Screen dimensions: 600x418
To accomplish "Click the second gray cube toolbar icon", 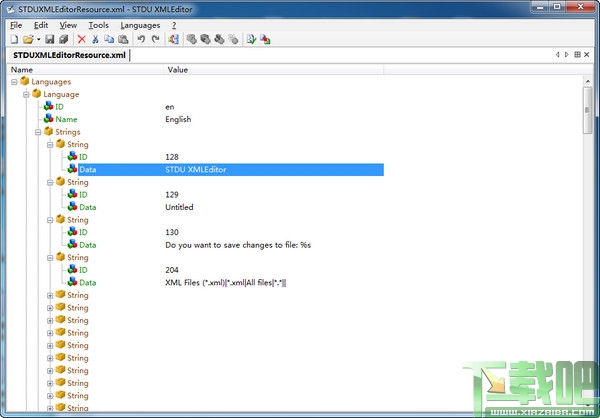I will click(205, 39).
